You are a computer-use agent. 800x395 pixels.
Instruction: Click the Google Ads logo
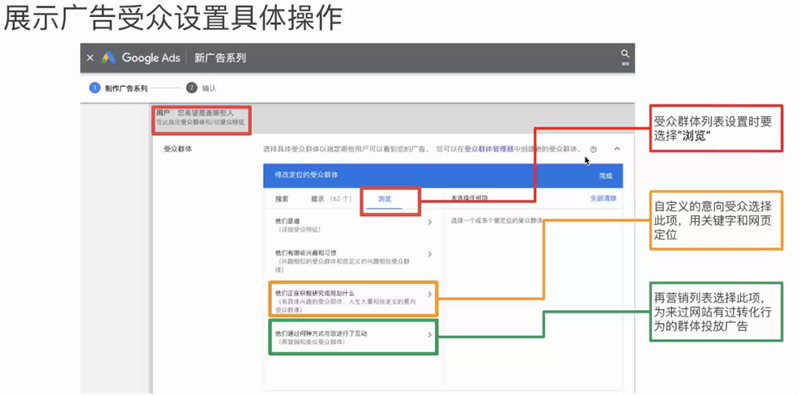(108, 58)
